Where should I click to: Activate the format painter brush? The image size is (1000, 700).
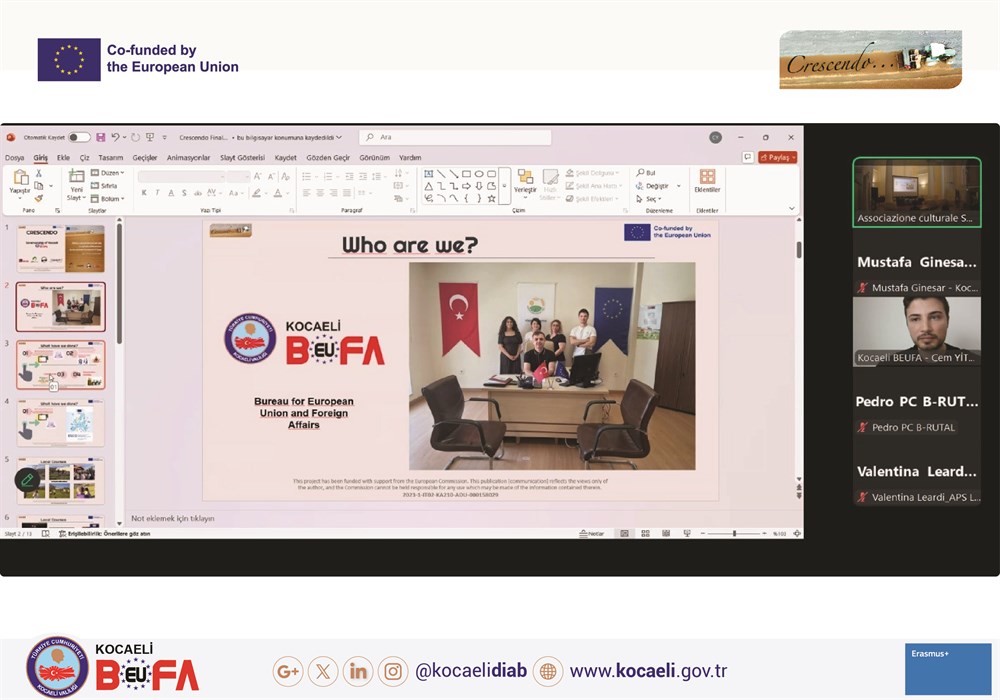click(x=39, y=198)
